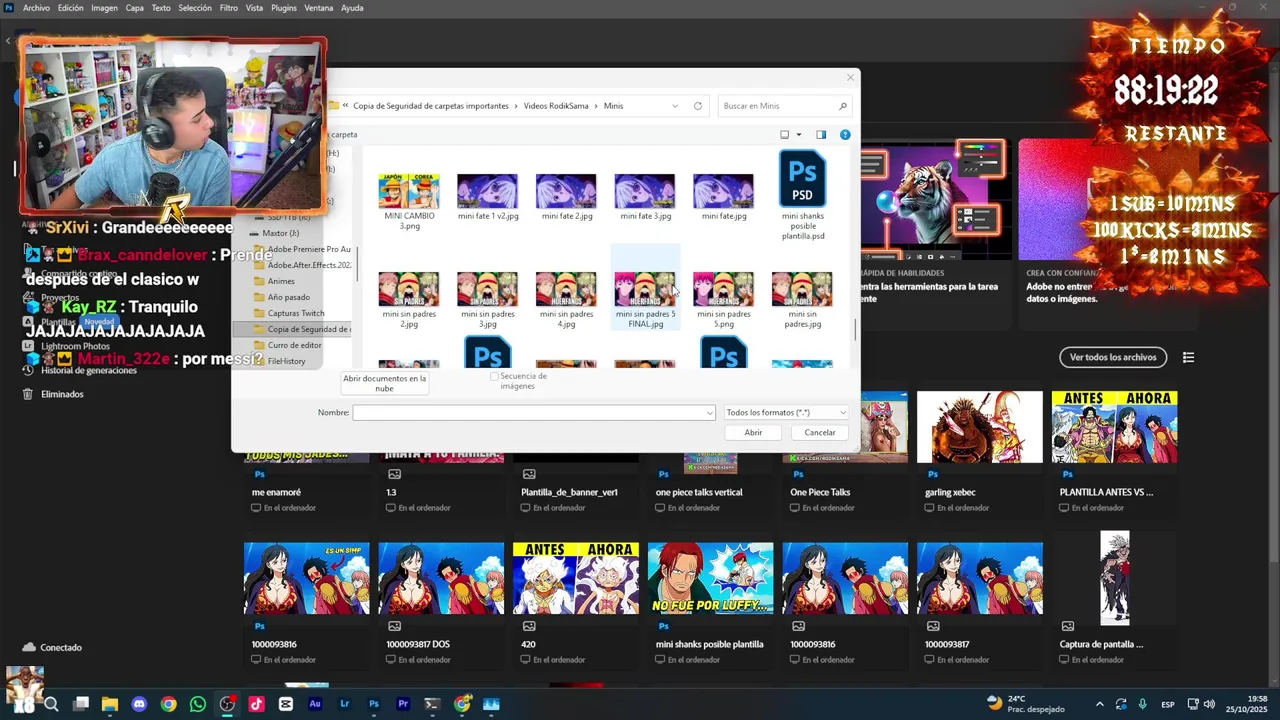Open the garling xebec recent file
Image resolution: width=1280 pixels, height=720 pixels.
[979, 450]
